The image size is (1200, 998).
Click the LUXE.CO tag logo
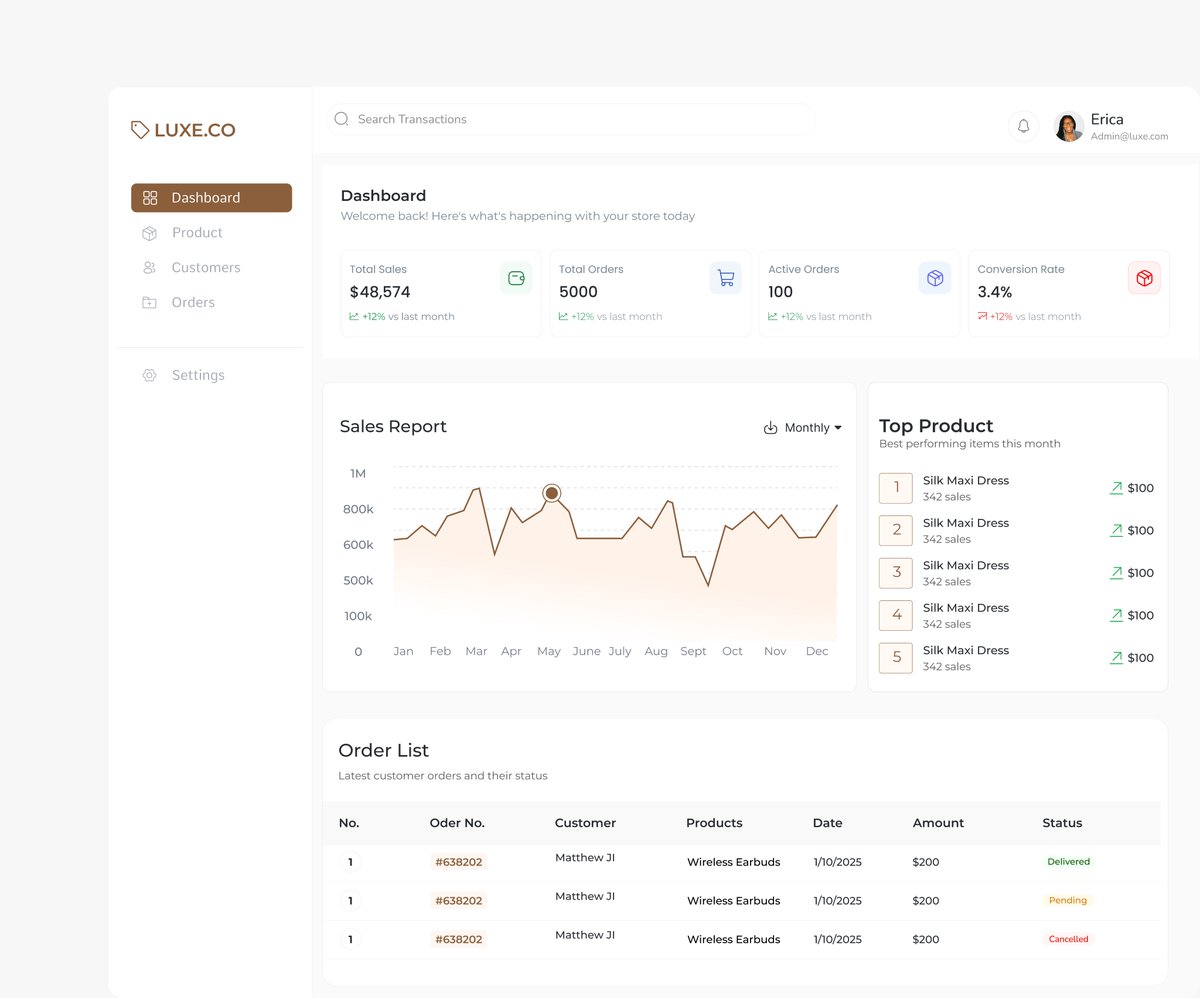[x=183, y=129]
